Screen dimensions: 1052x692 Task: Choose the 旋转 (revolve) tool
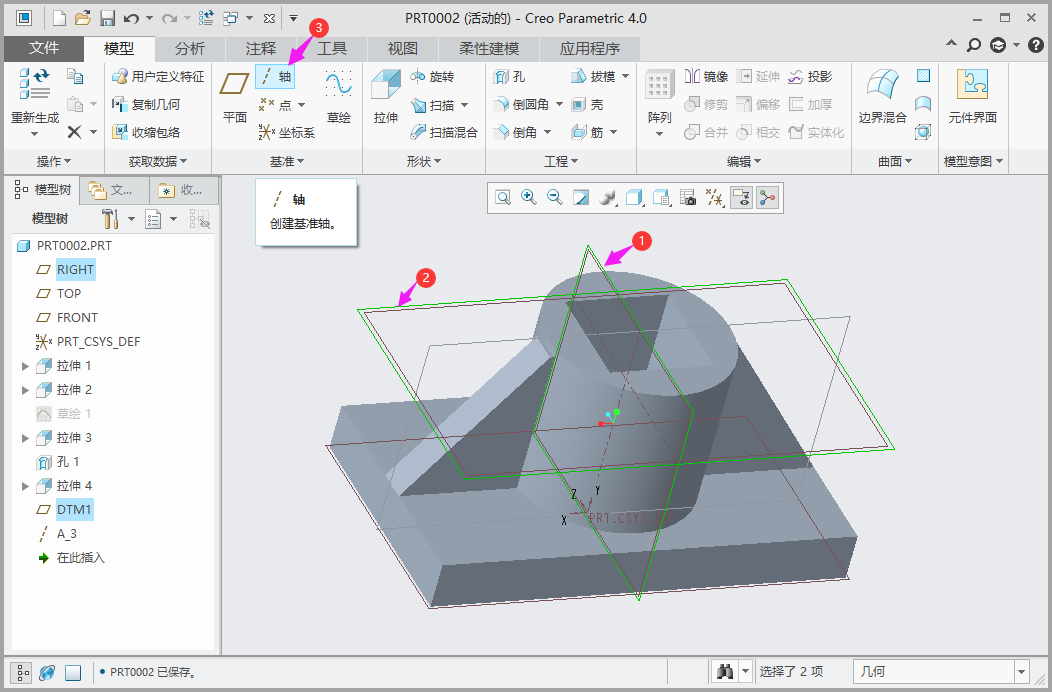coord(432,77)
